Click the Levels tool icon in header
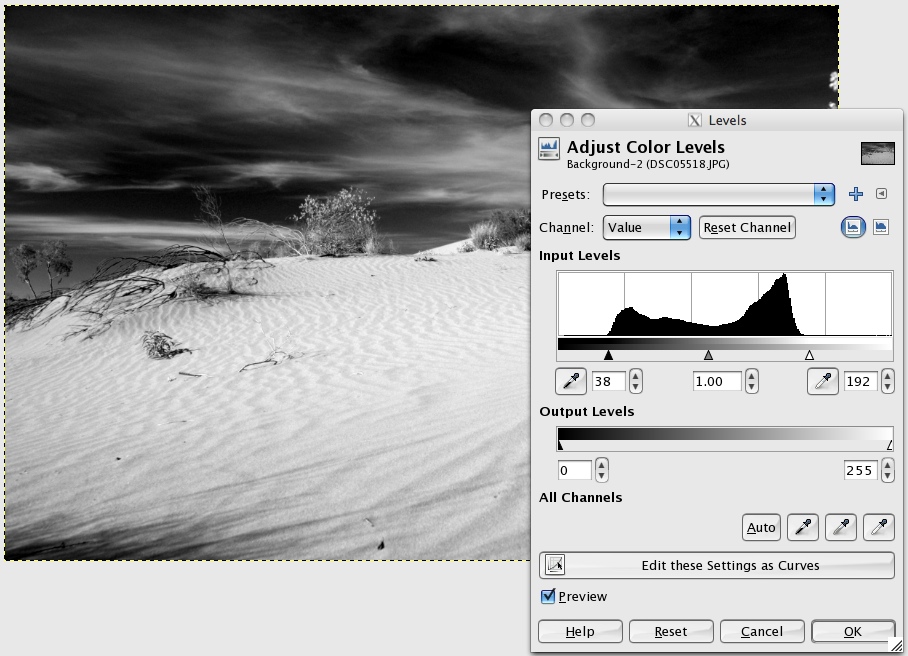The width and height of the screenshot is (908, 656). [549, 149]
